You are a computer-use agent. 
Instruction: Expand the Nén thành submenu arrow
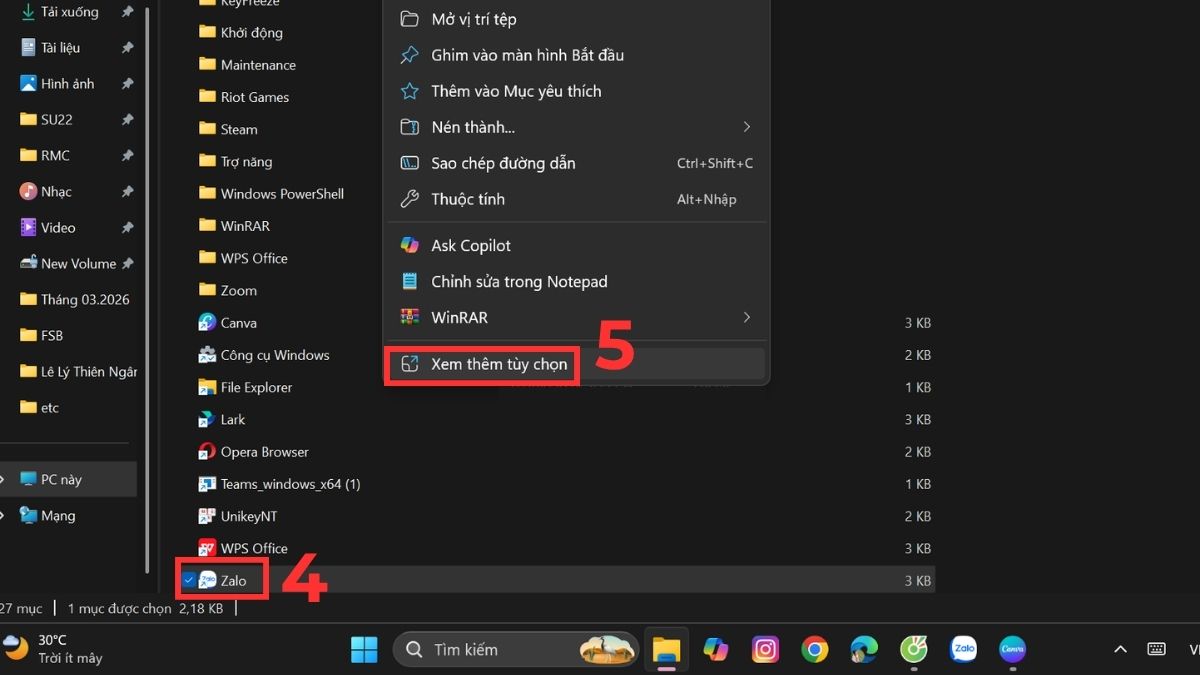pos(746,127)
